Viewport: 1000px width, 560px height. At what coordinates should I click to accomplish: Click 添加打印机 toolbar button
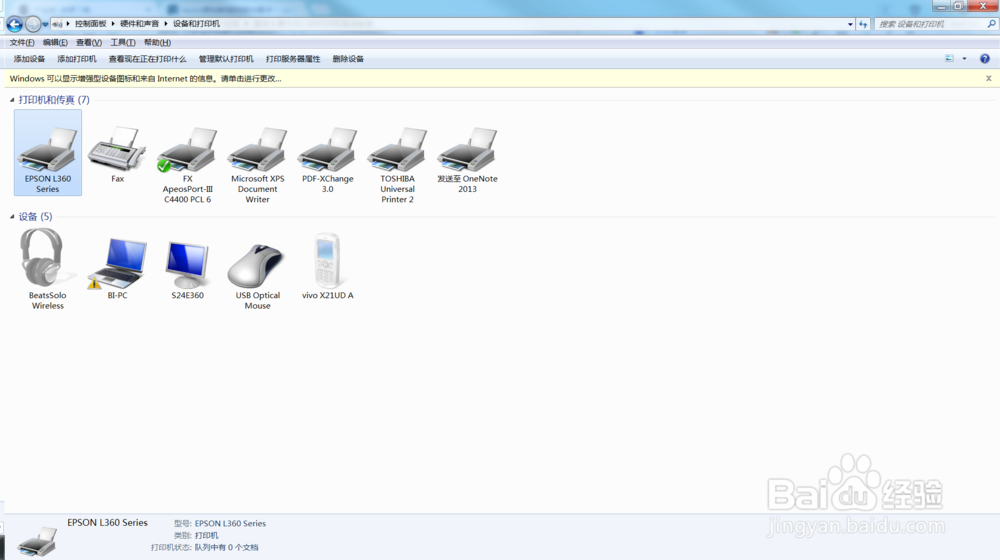(77, 59)
